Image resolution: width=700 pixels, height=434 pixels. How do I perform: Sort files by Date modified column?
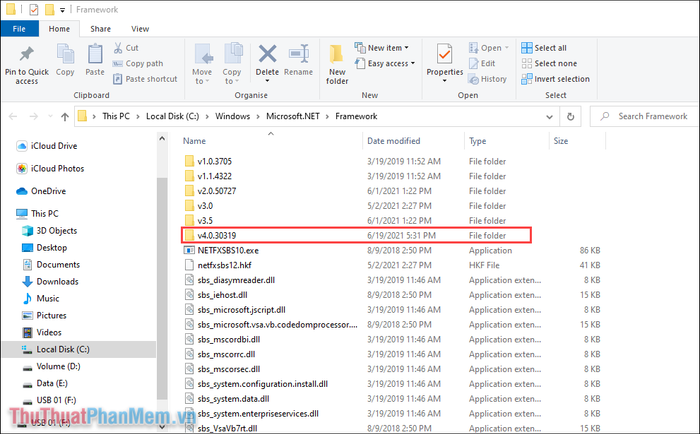pos(393,141)
